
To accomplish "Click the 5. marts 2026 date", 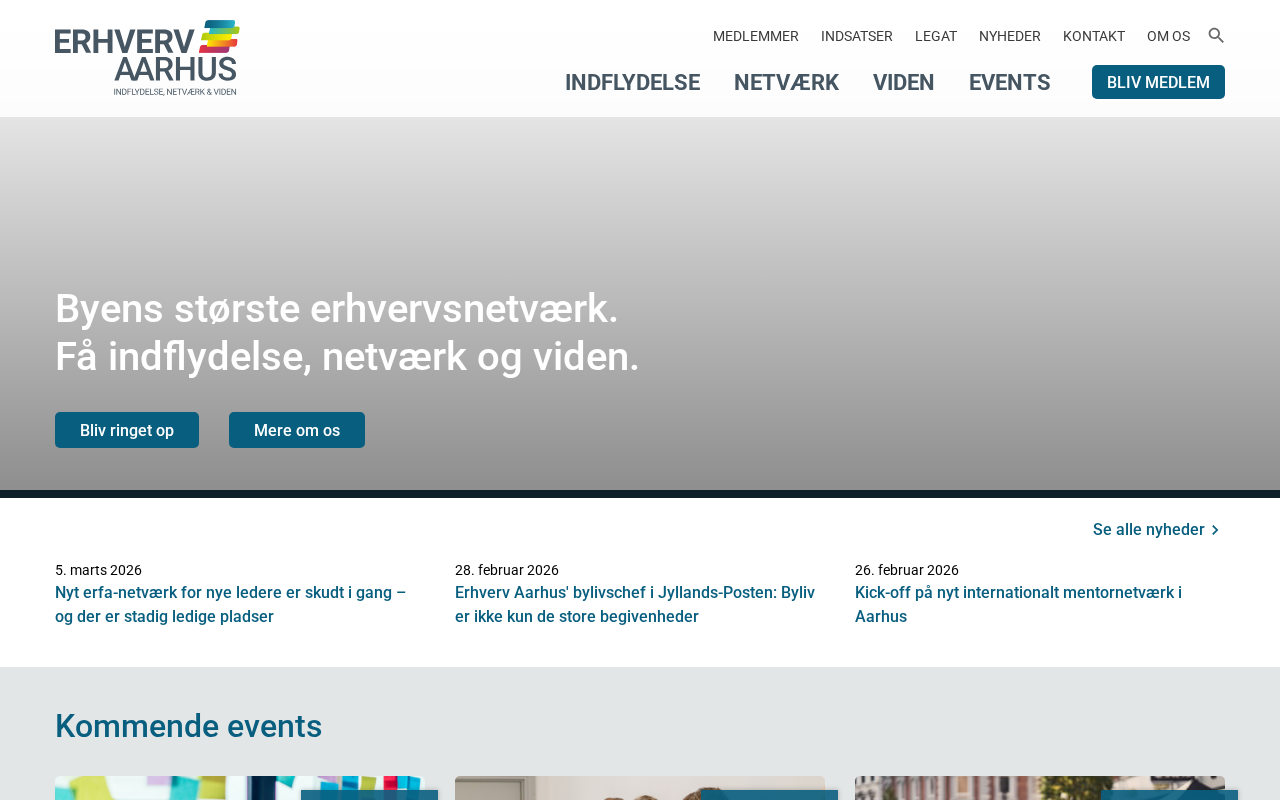I will pyautogui.click(x=98, y=570).
